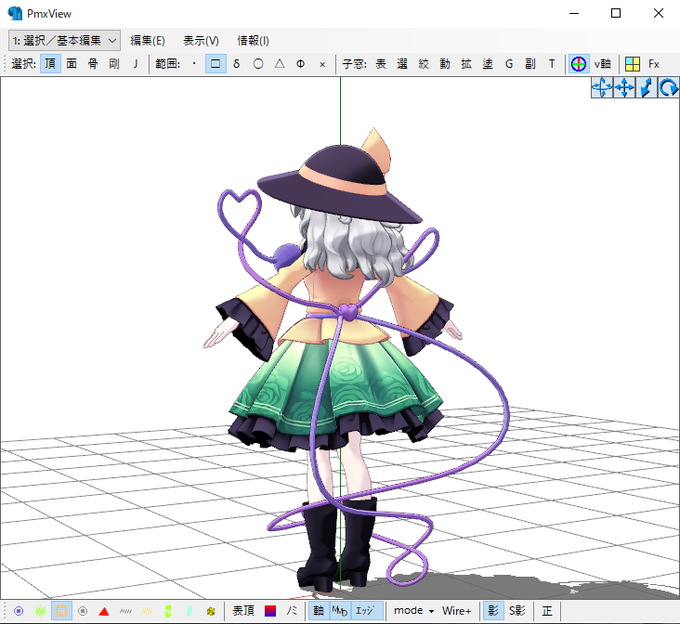680x624 pixels.
Task: Open the 選 sub-window
Action: (x=402, y=64)
